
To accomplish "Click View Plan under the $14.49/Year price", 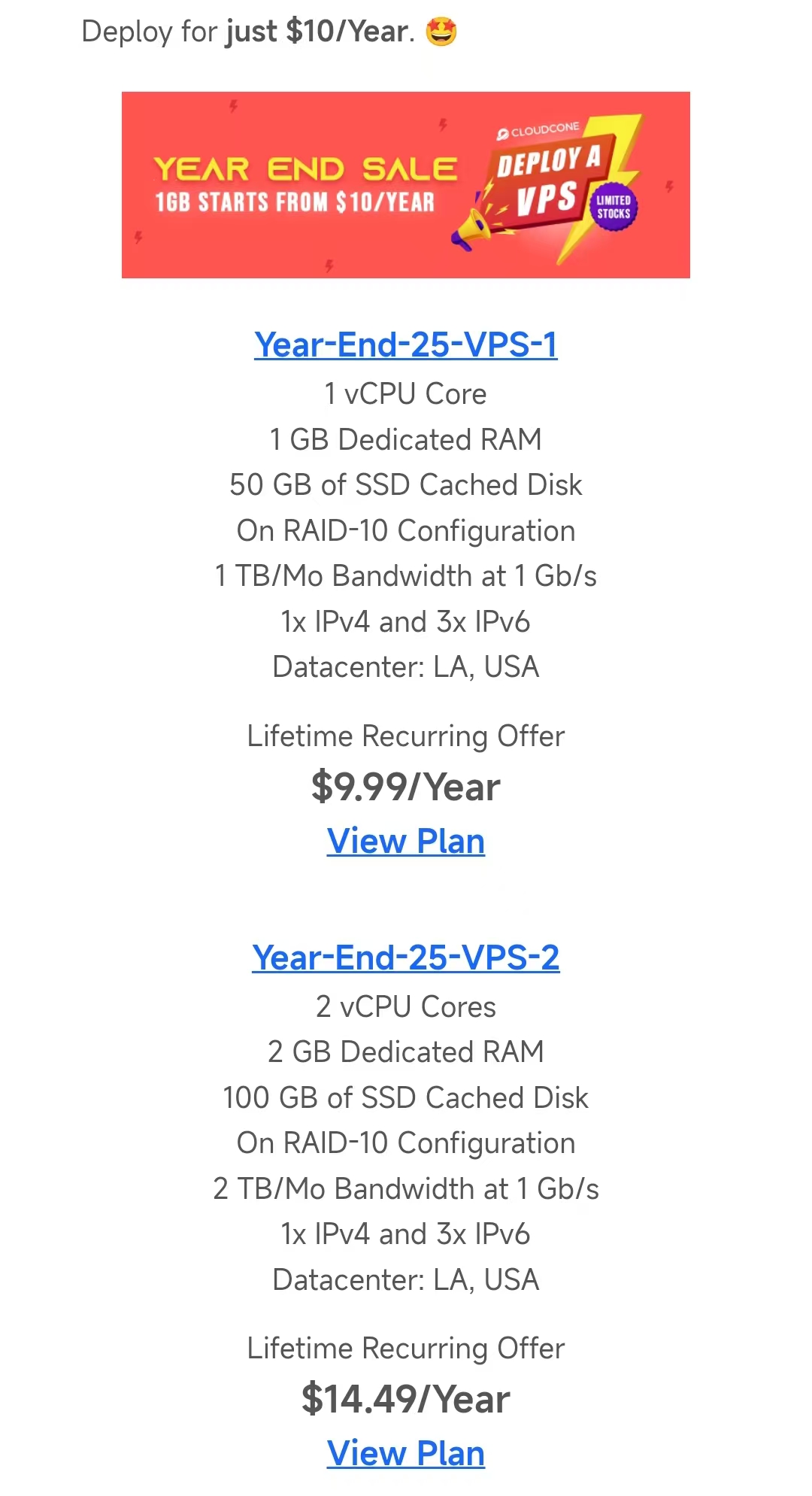I will [406, 1453].
